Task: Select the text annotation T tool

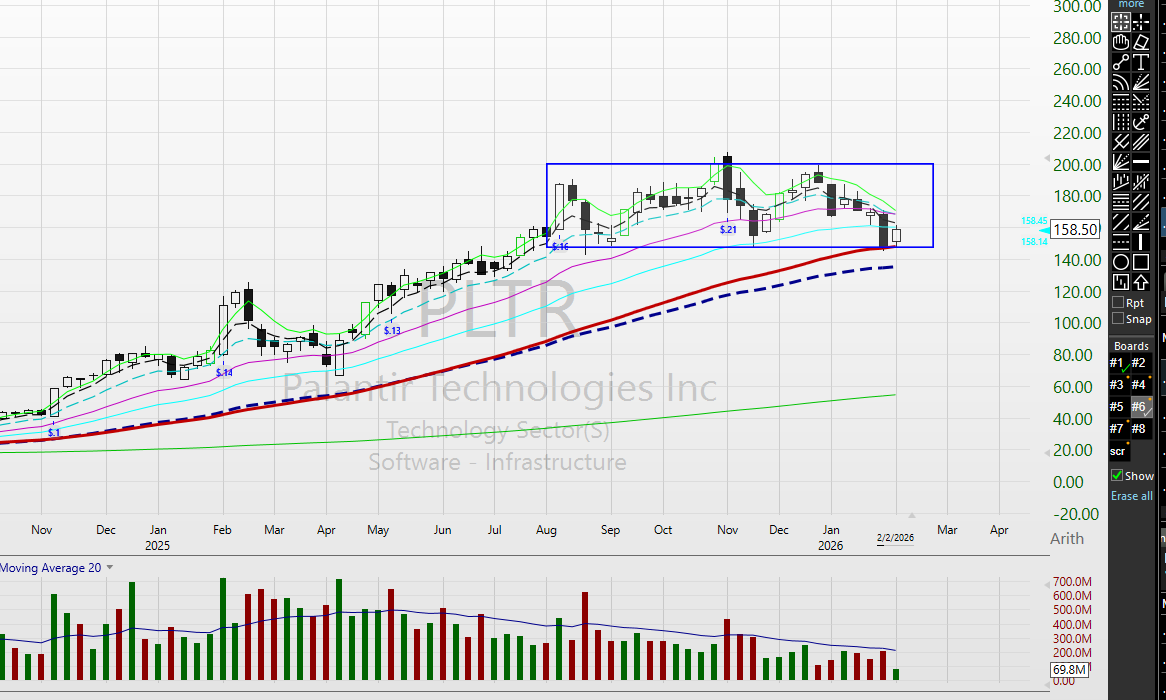Action: pos(1141,62)
